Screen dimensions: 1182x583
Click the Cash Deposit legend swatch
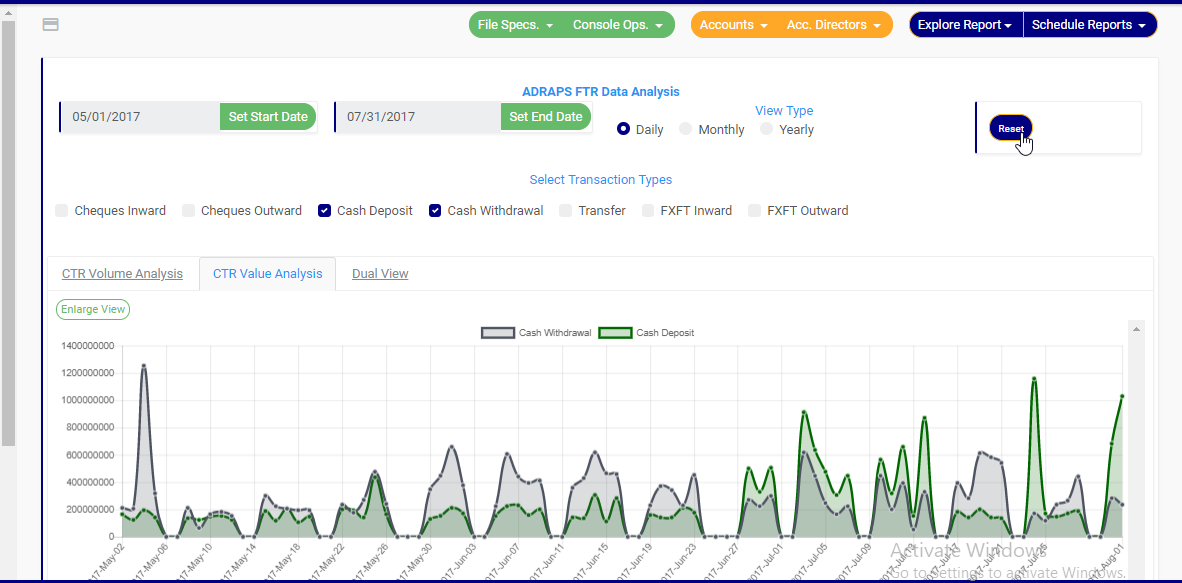click(615, 333)
